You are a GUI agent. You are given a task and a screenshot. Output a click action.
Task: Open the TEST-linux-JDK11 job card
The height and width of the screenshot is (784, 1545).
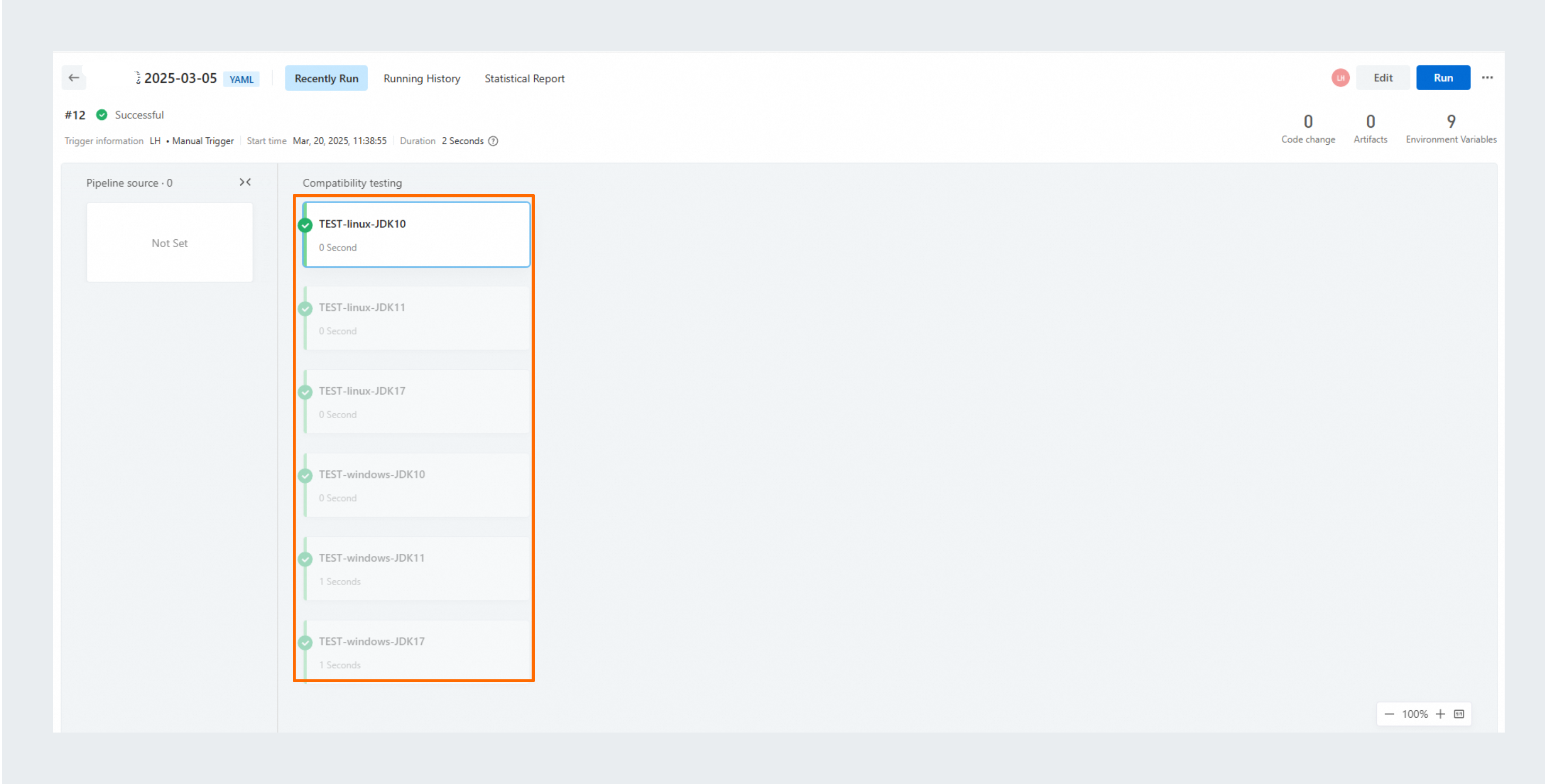(x=417, y=318)
